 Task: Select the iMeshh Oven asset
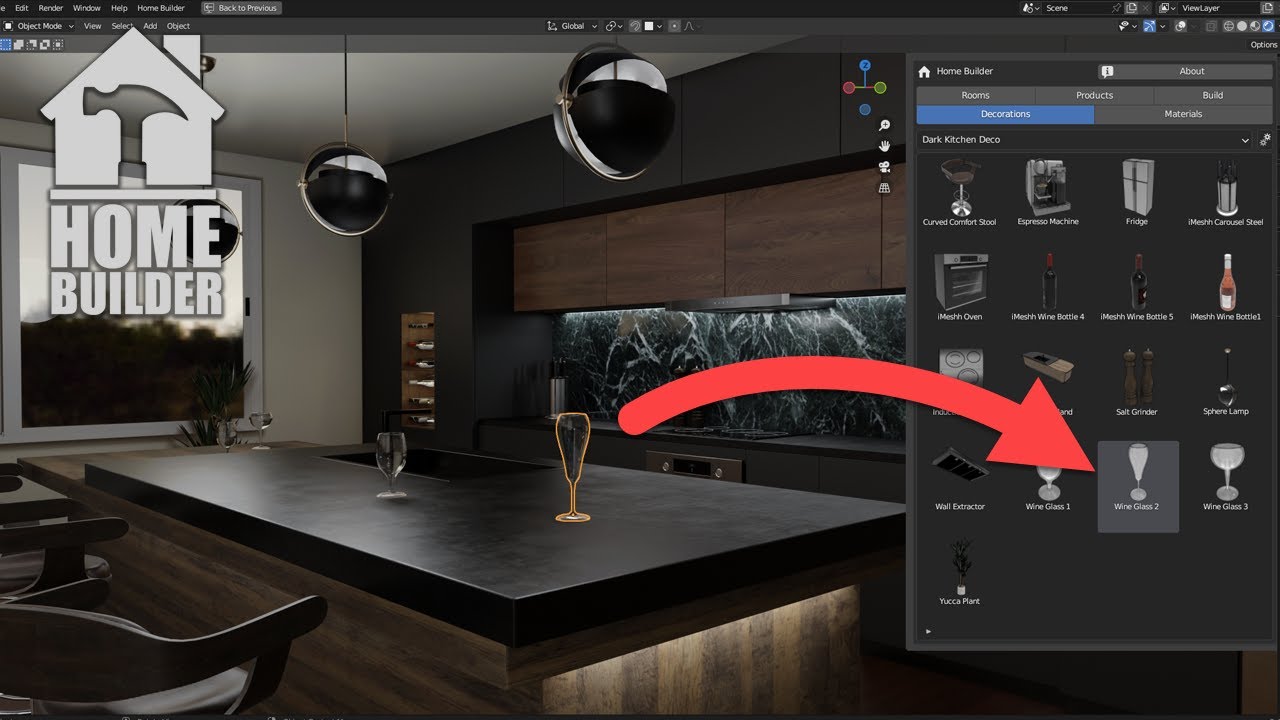point(959,287)
